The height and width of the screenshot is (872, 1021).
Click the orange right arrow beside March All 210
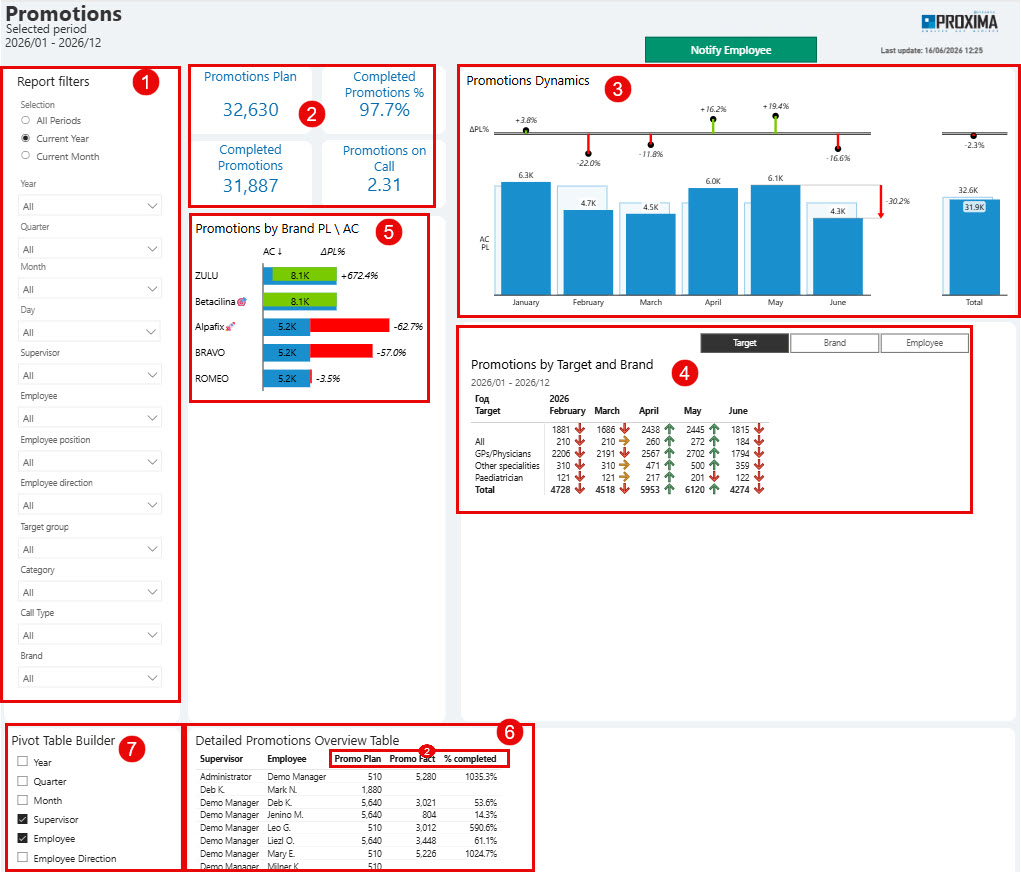point(624,441)
